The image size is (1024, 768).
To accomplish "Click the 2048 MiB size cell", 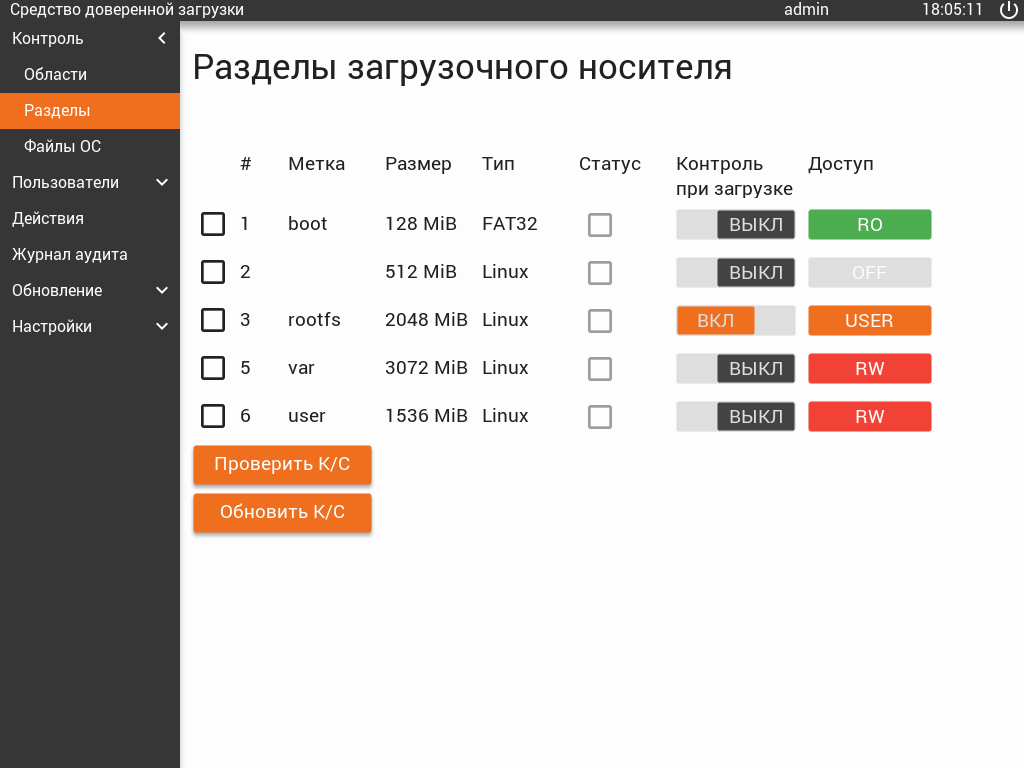I will (426, 320).
